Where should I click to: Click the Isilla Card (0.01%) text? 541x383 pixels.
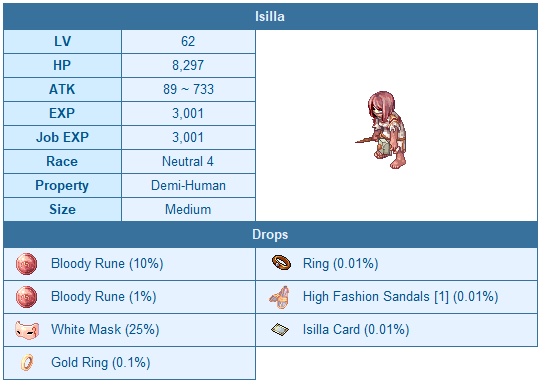tap(356, 330)
